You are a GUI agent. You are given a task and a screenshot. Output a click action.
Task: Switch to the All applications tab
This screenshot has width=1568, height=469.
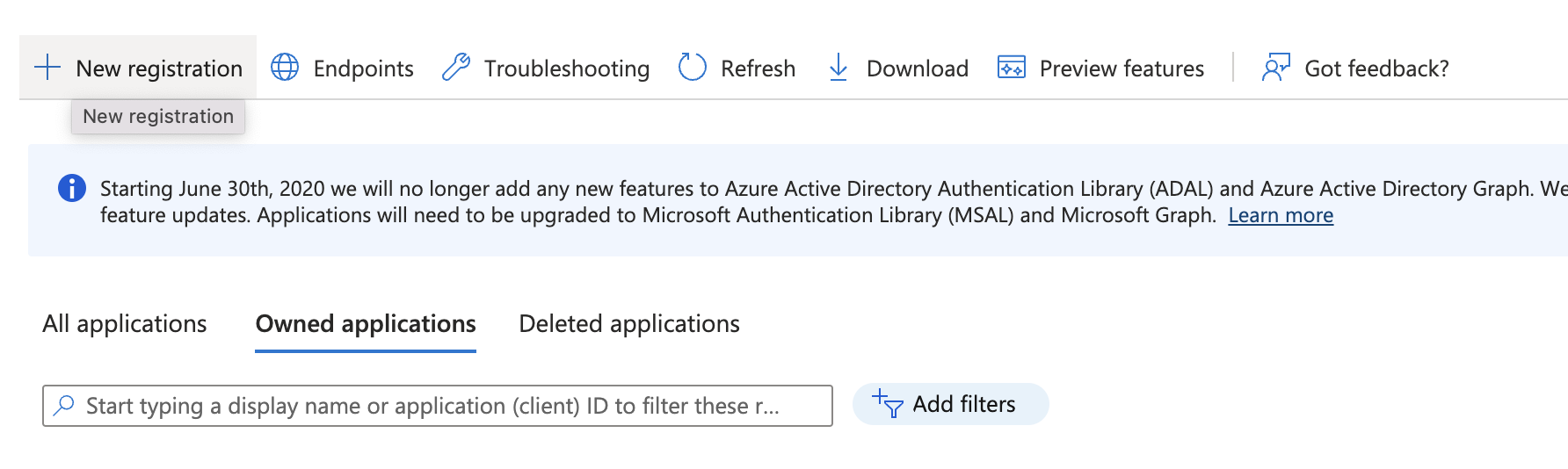125,324
